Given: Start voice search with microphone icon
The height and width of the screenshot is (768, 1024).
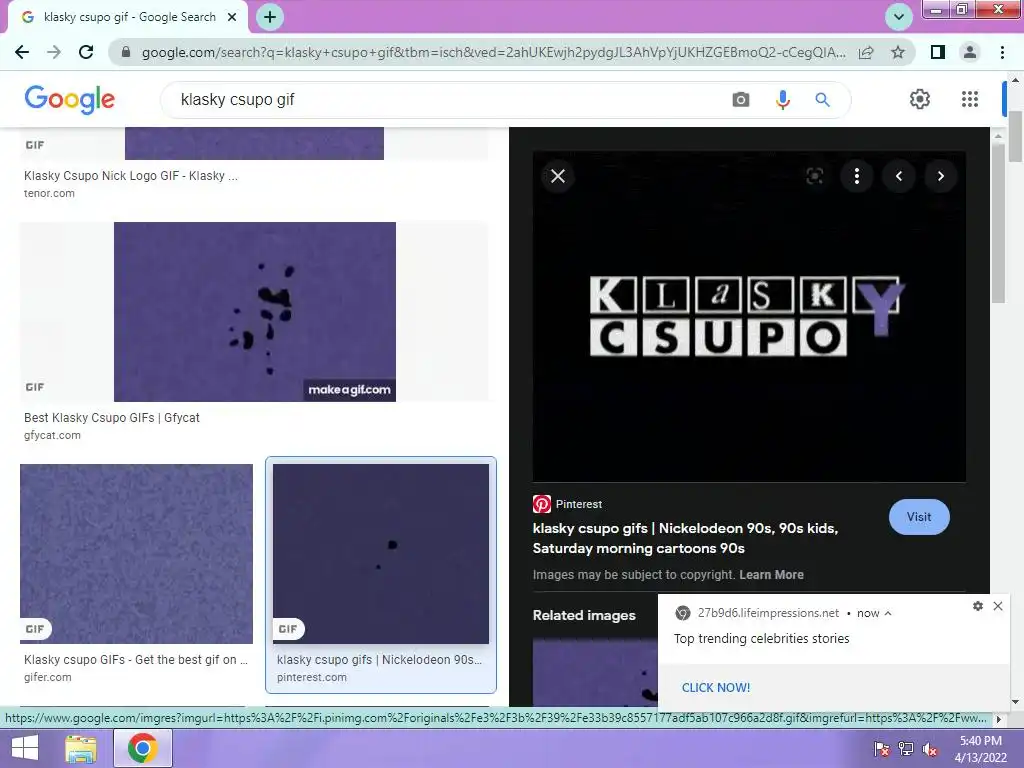Looking at the screenshot, I should pyautogui.click(x=782, y=100).
